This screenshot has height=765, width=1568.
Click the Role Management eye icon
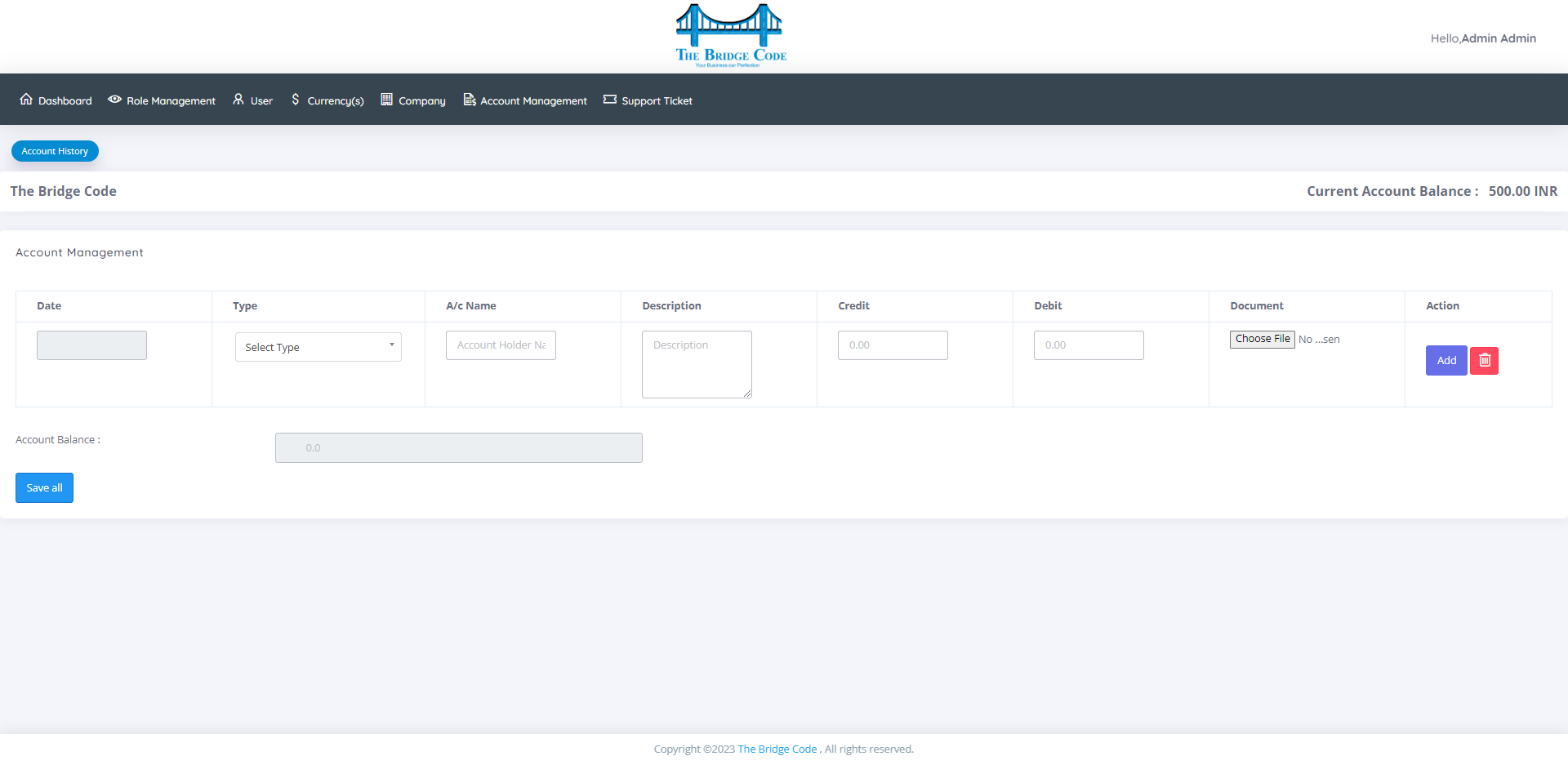(115, 99)
